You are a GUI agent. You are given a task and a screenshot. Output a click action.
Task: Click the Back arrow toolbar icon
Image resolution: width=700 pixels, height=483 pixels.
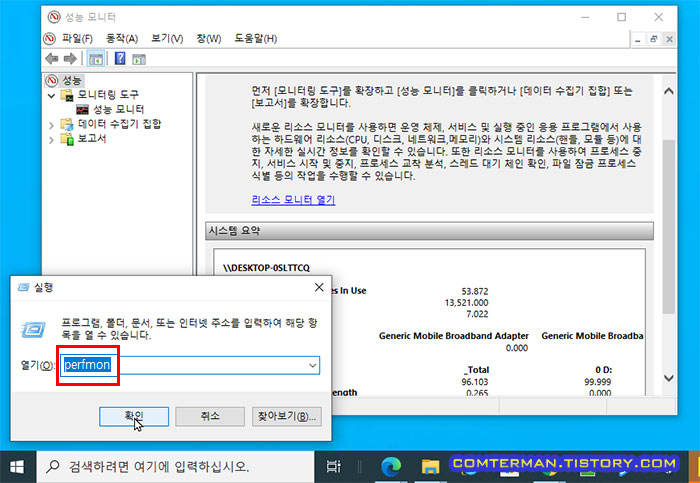pyautogui.click(x=52, y=58)
